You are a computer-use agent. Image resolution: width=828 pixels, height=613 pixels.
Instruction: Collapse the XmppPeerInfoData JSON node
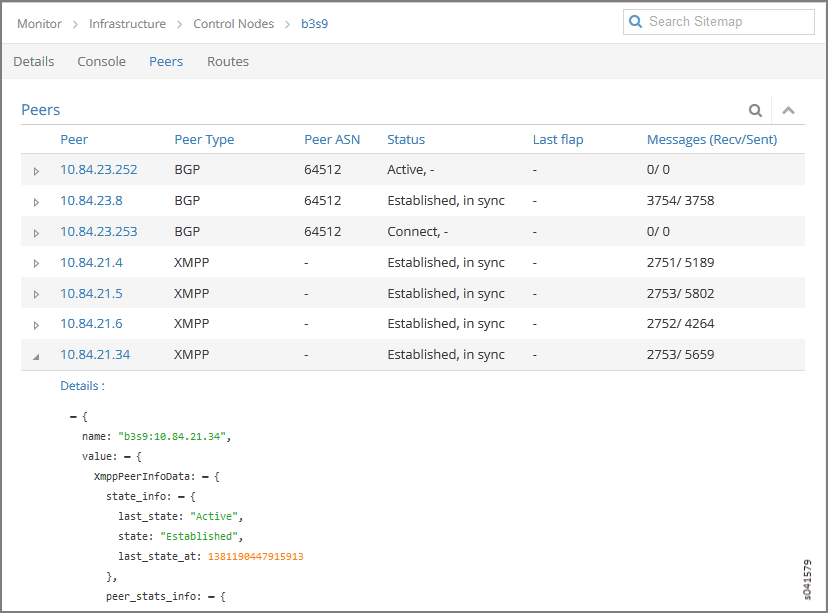pos(203,477)
